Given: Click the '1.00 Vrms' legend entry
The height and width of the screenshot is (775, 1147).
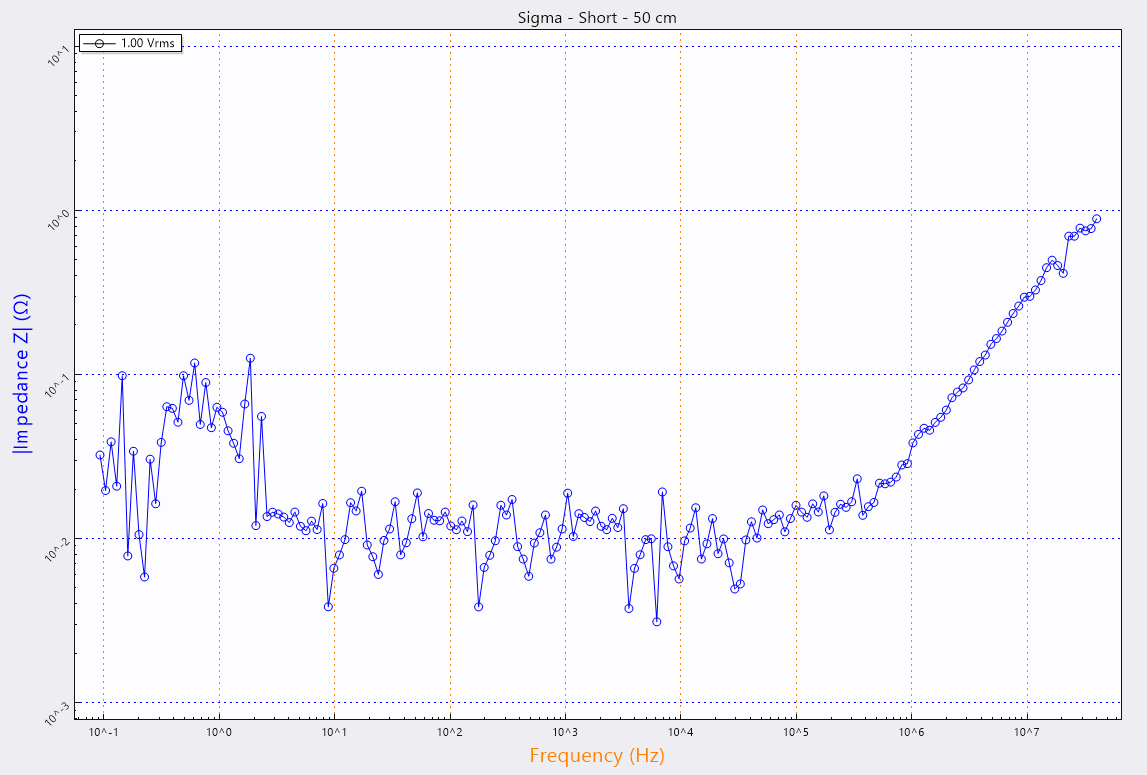Looking at the screenshot, I should (147, 43).
